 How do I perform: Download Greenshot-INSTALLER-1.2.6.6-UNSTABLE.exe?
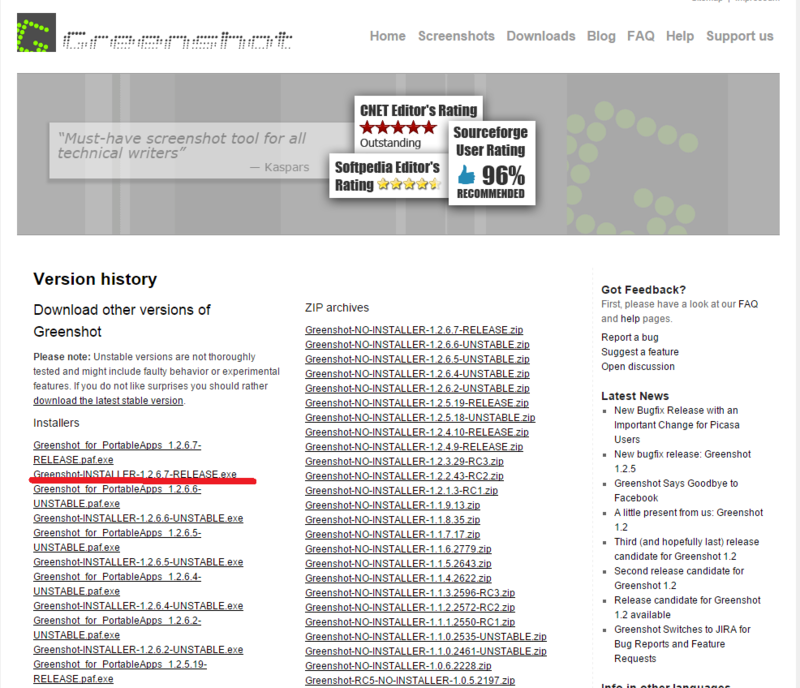point(138,518)
